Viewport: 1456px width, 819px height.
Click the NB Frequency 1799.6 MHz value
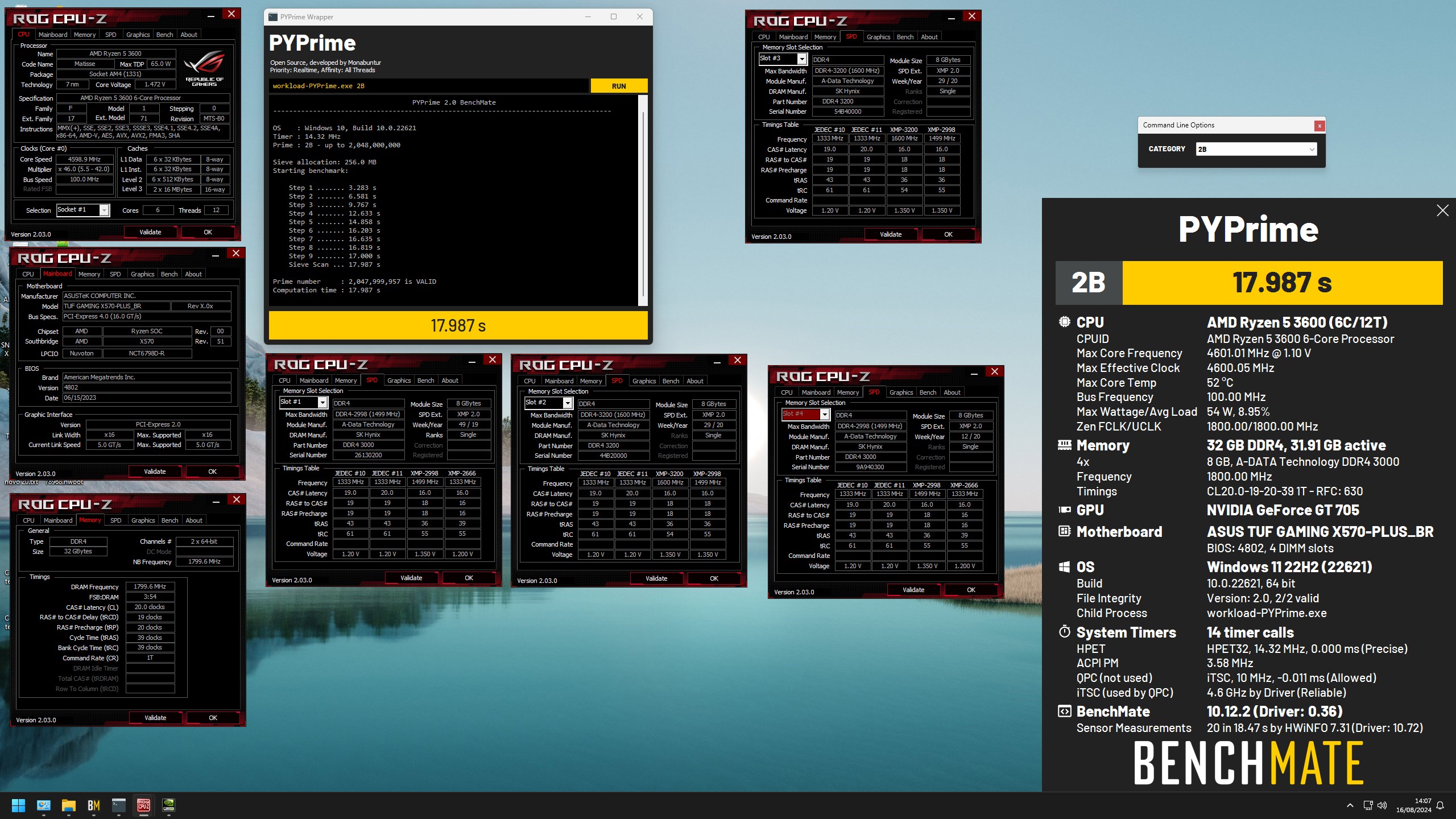[204, 561]
